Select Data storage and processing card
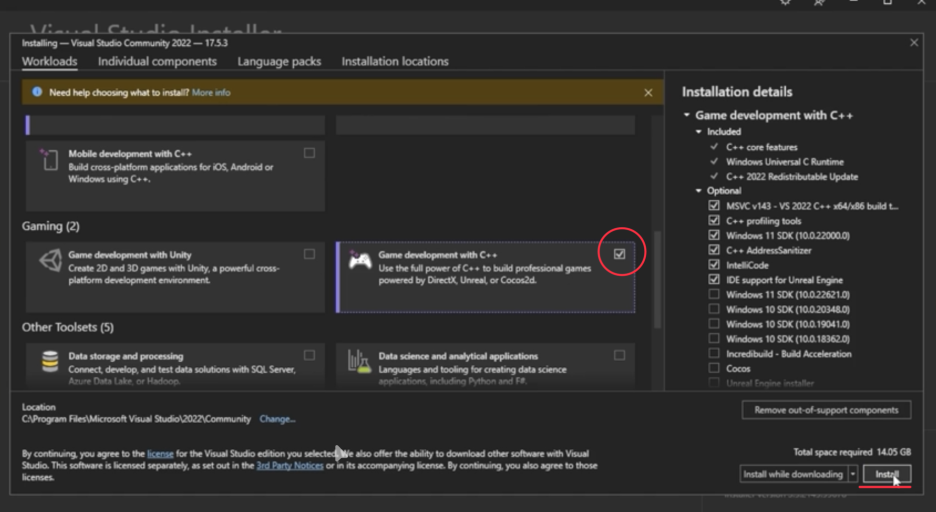 (x=175, y=366)
